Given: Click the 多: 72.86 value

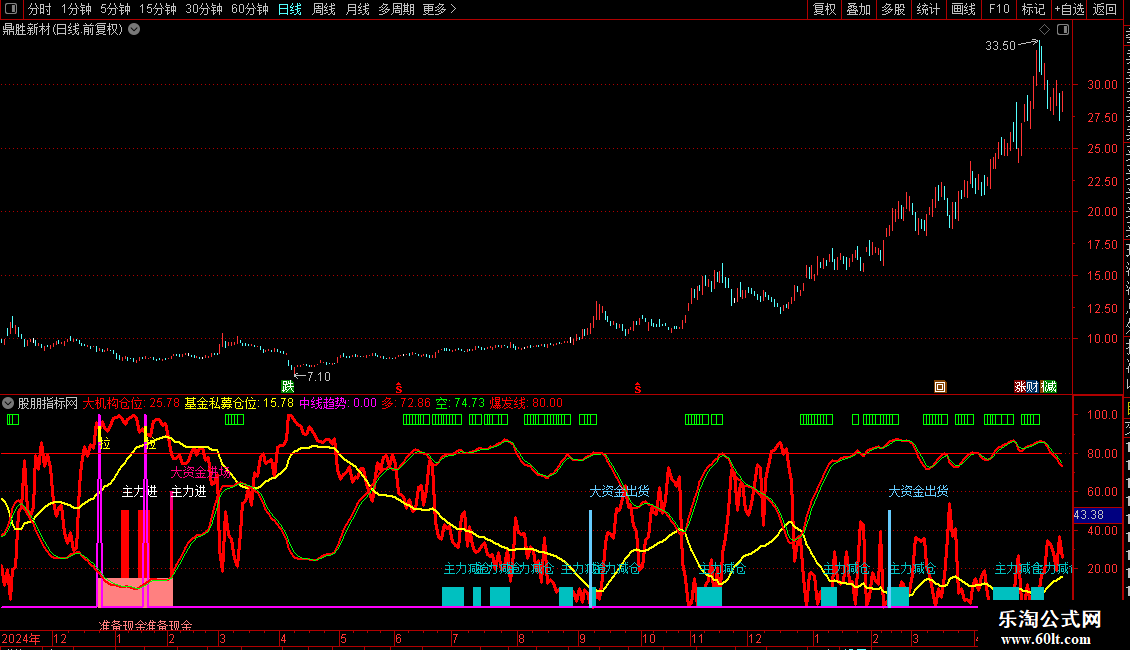Looking at the screenshot, I should click(406, 403).
